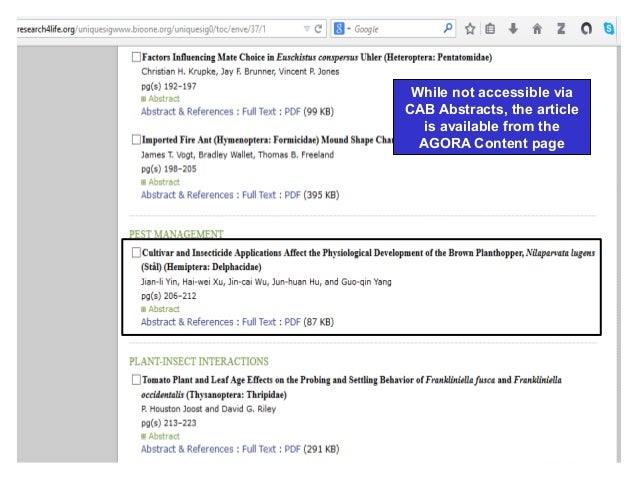This screenshot has width=638, height=479.
Task: Open Abstract & References for Tomato Plant article
Action: click(x=187, y=449)
